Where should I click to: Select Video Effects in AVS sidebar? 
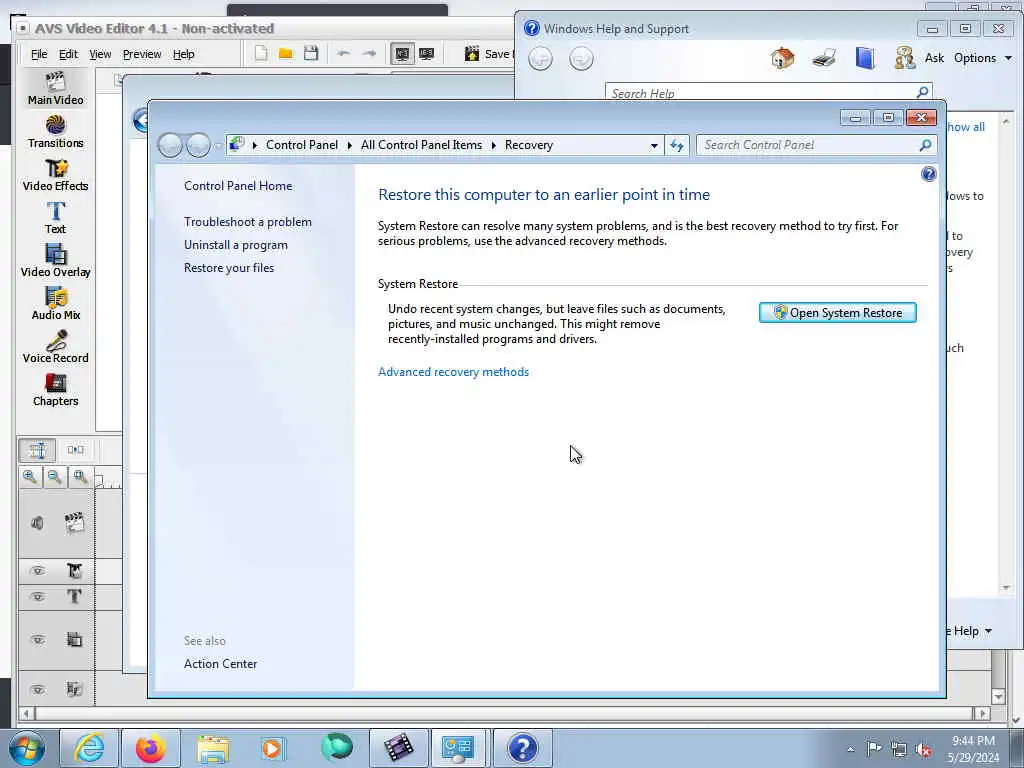click(x=56, y=175)
